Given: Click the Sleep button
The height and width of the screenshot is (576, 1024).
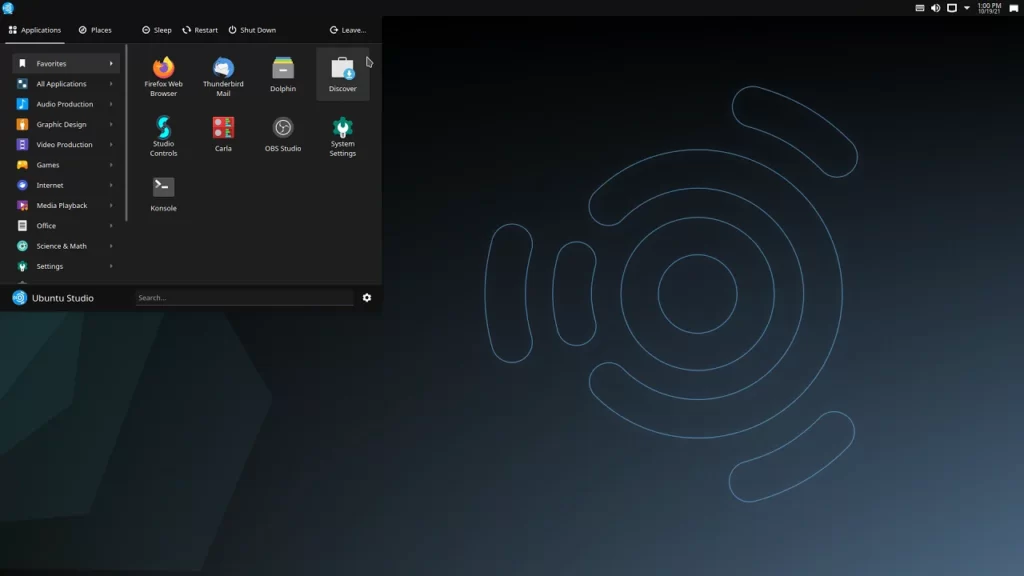Looking at the screenshot, I should tap(157, 30).
